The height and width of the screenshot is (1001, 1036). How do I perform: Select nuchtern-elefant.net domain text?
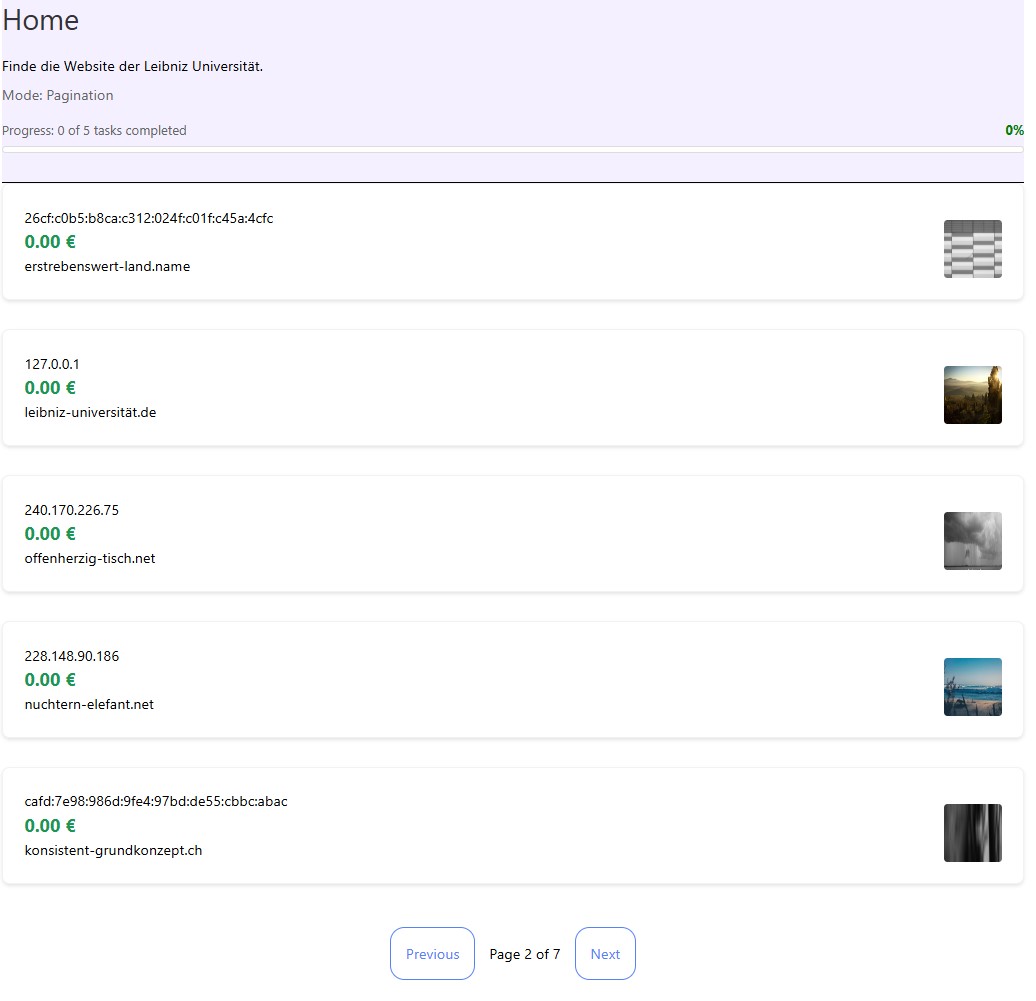click(89, 704)
